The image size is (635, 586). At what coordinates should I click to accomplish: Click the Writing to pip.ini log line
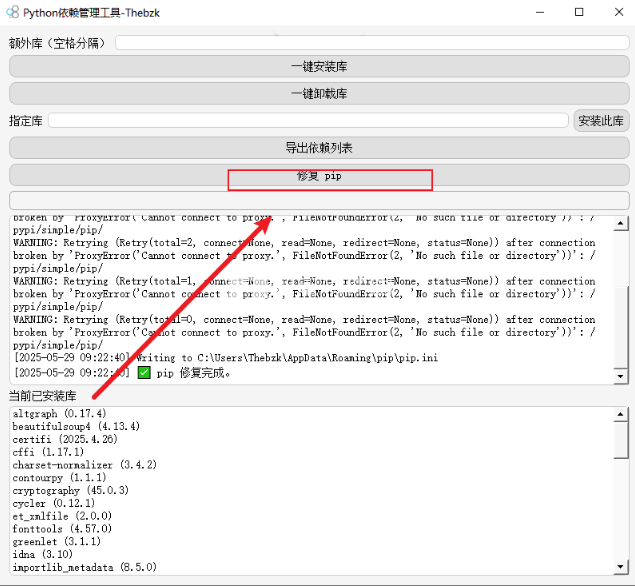[x=226, y=358]
